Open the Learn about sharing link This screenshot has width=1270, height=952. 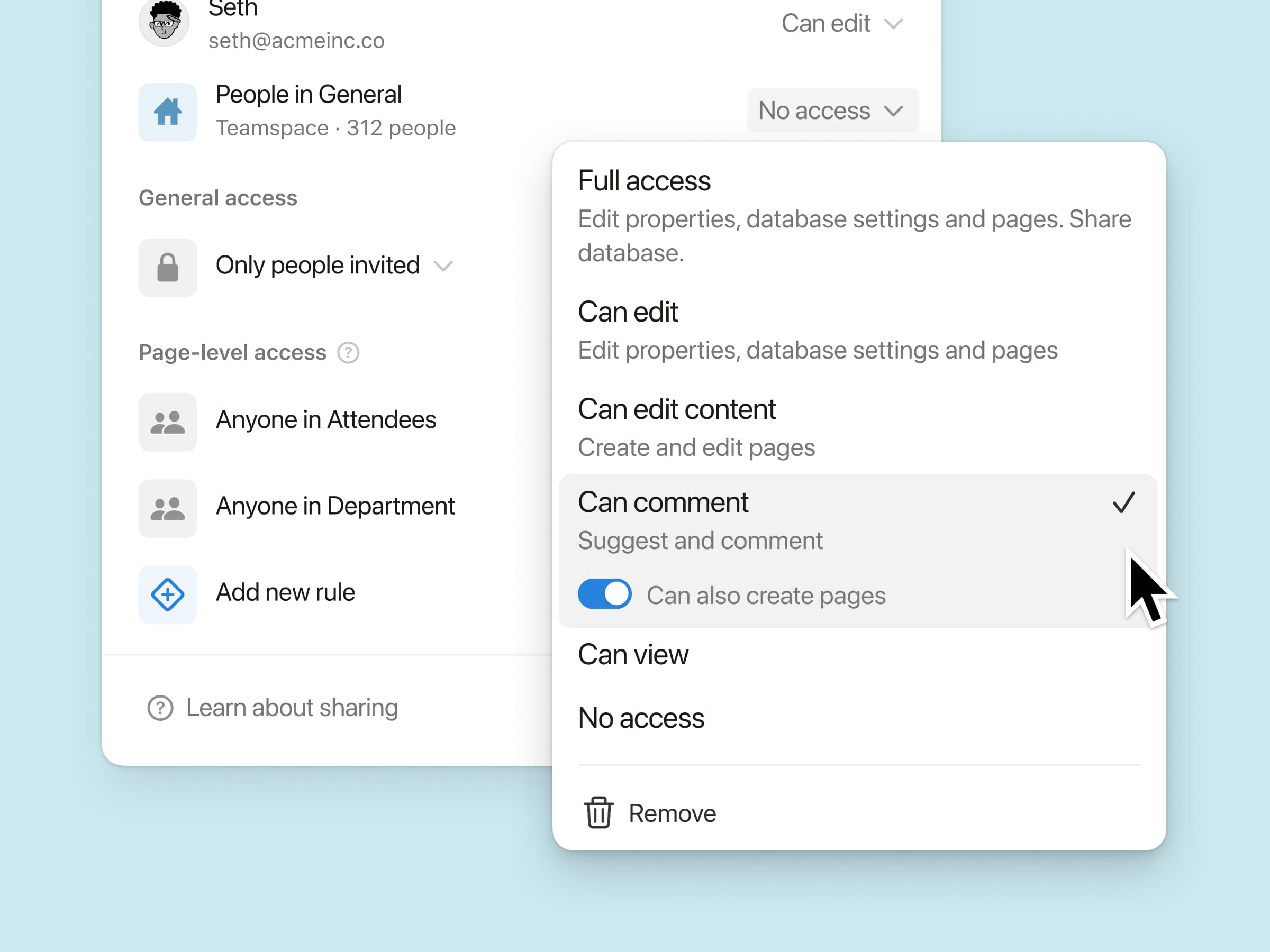click(292, 708)
